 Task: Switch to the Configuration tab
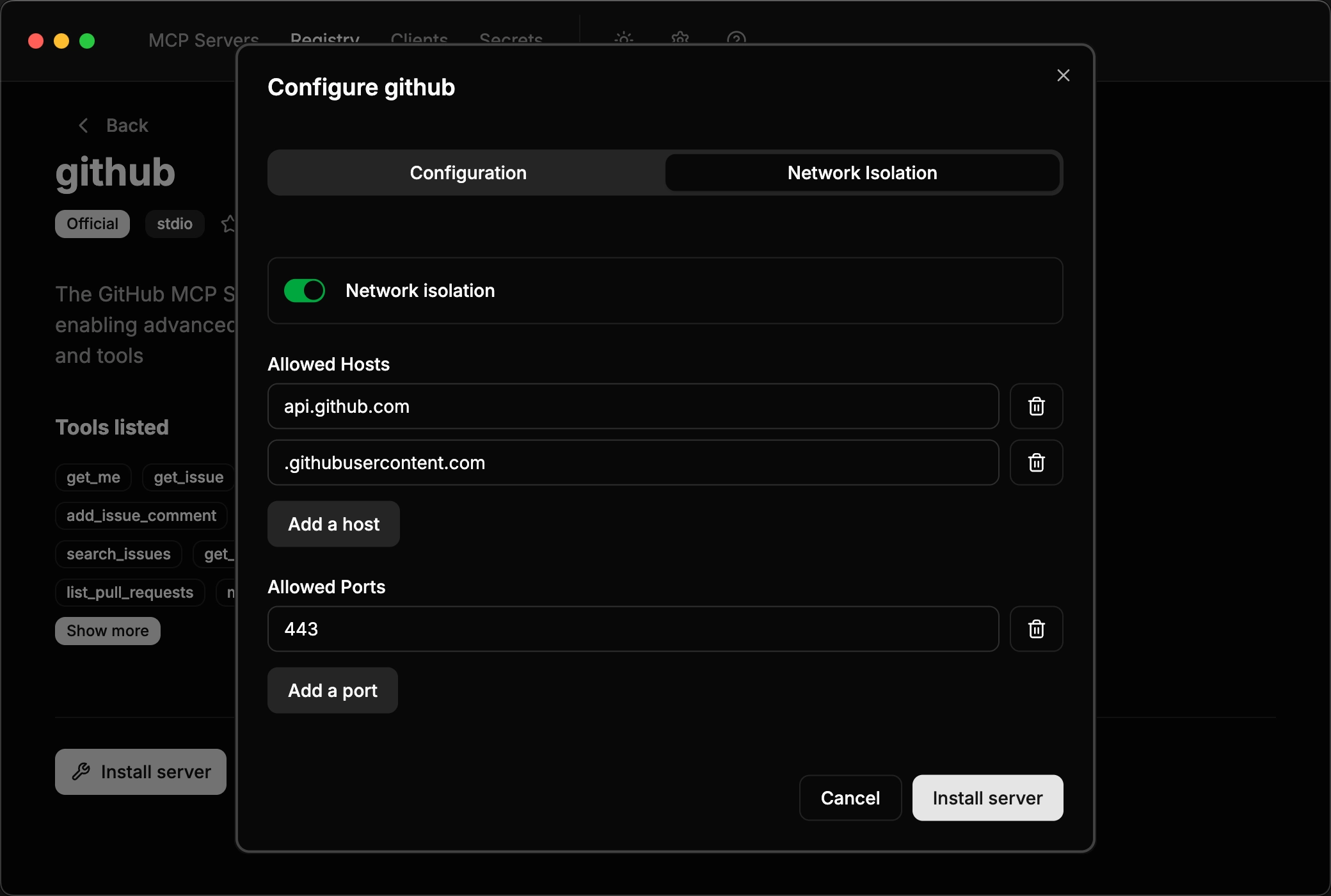pyautogui.click(x=467, y=172)
